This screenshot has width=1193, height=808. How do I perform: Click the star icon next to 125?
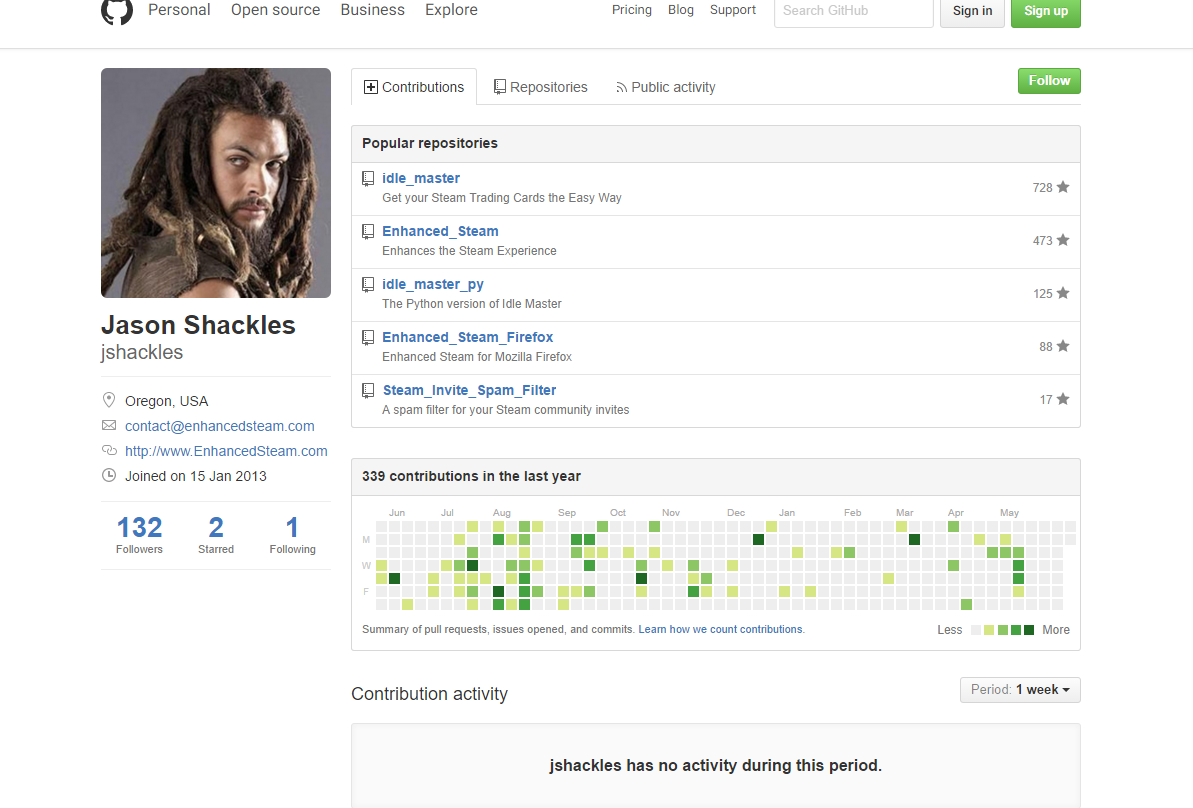click(1063, 293)
